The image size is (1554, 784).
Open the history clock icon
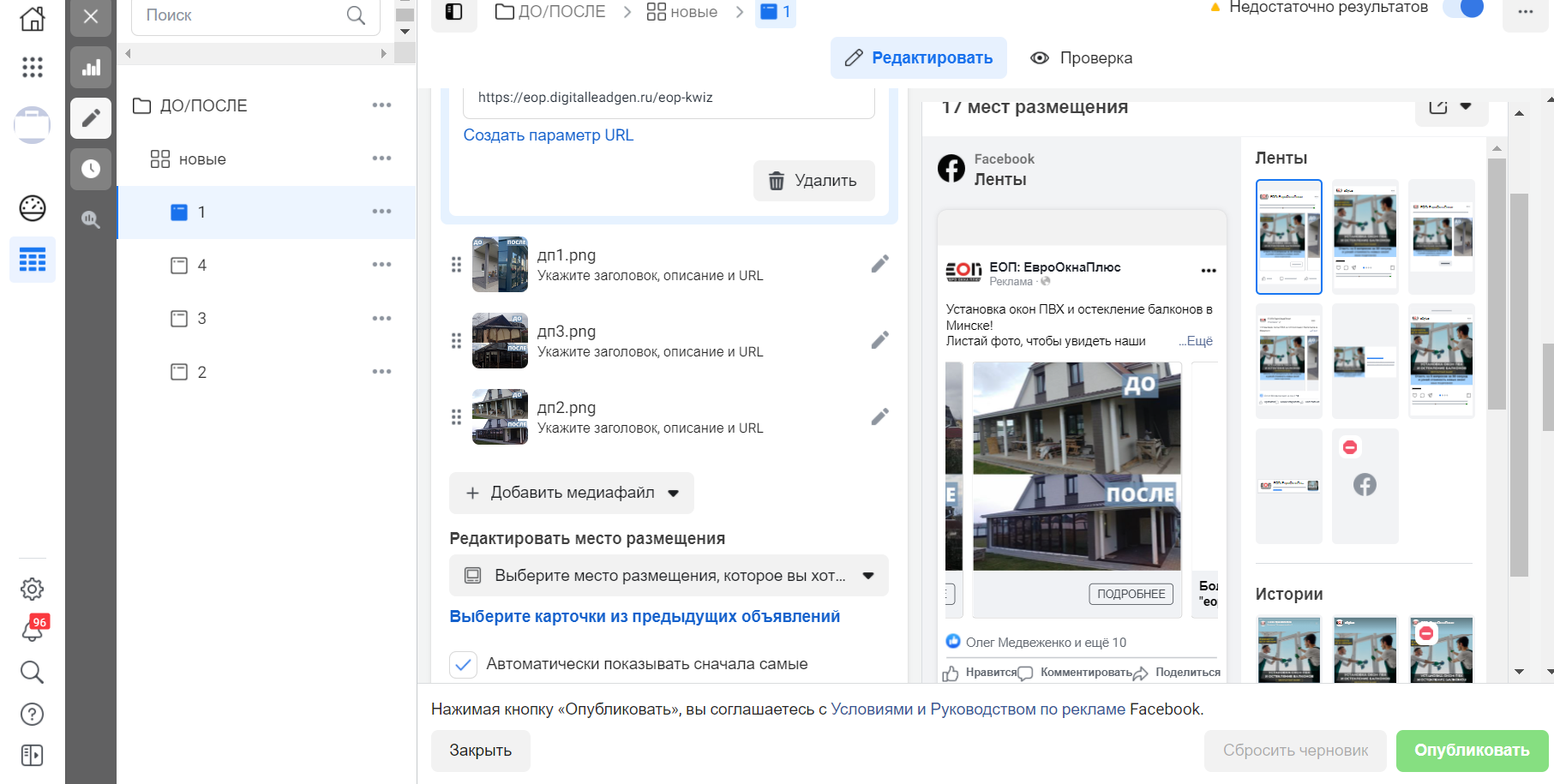click(x=91, y=169)
